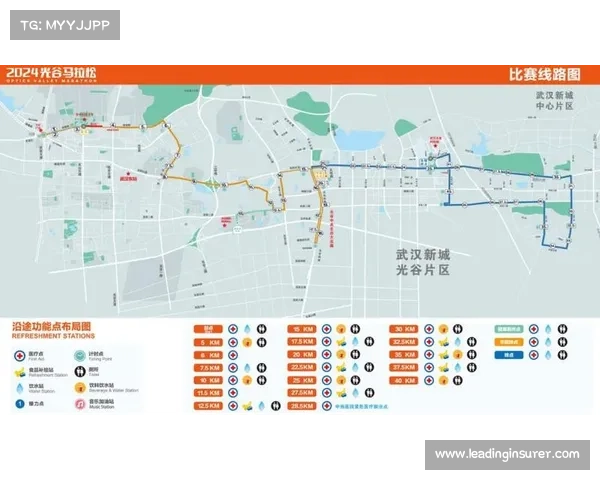Click the toilet icon in the 10 KM row
Screen dimensions: 600x480
click(x=261, y=380)
